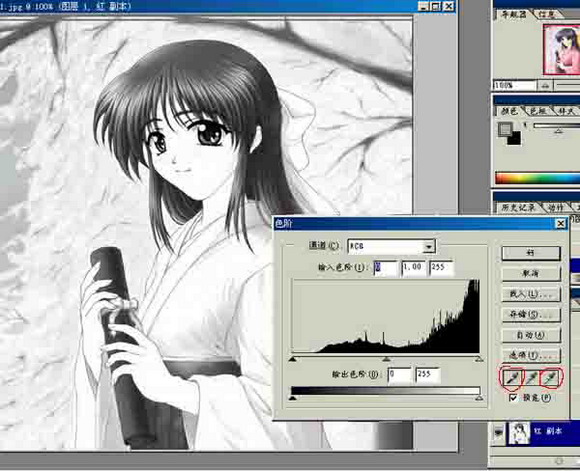Click the Navigator preview thumbnail

pos(562,49)
